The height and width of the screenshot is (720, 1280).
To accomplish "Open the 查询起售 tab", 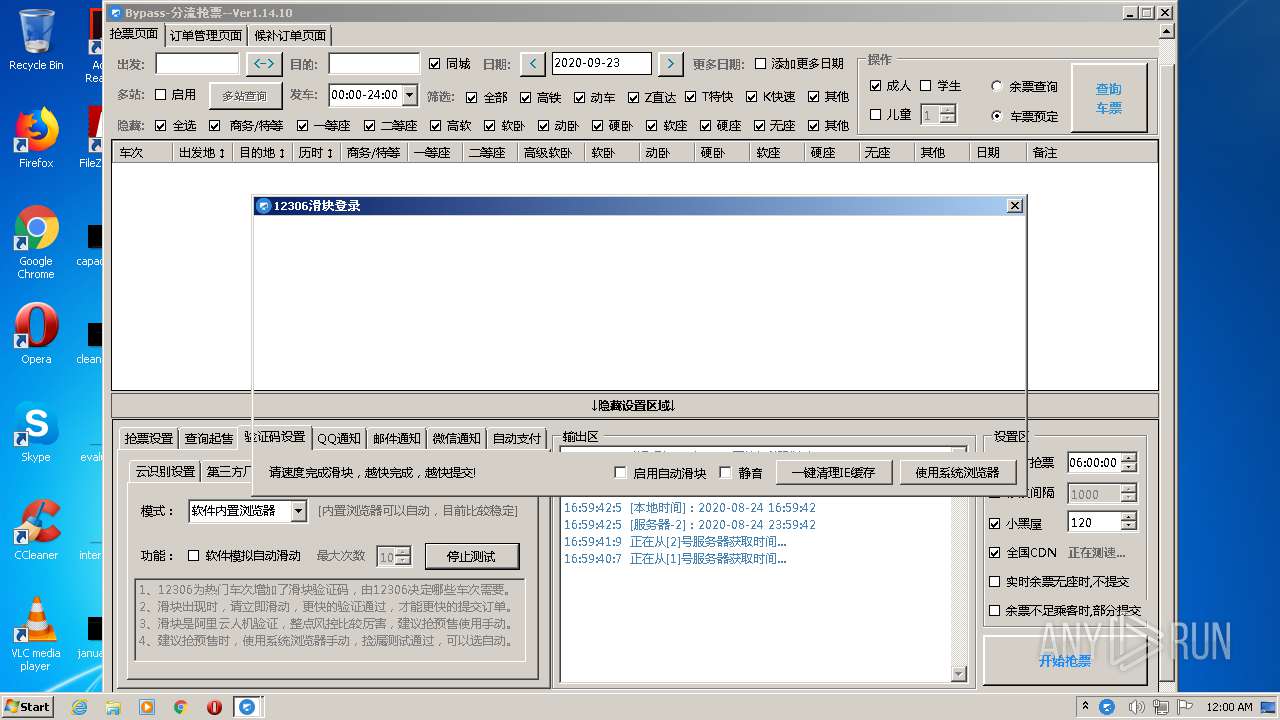I will pos(208,438).
